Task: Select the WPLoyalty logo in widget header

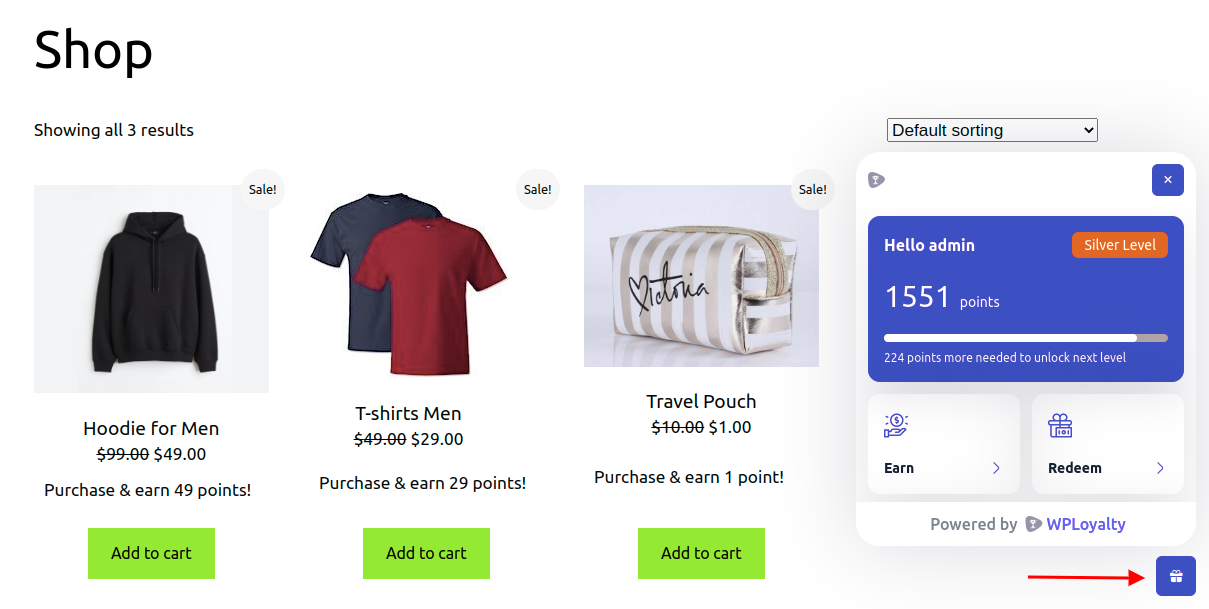Action: pos(877,179)
